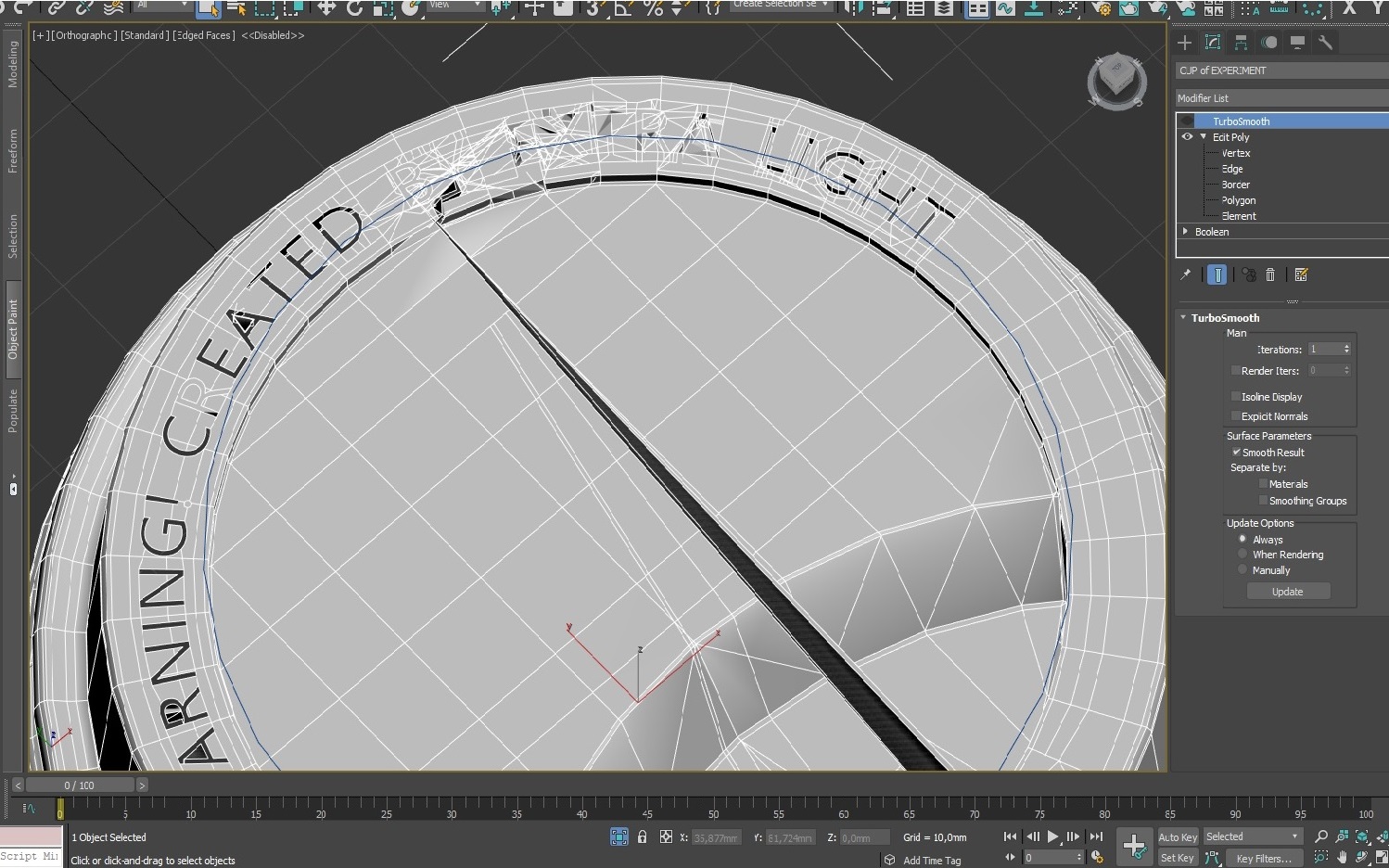Select When Rendering update option
Screen dimensions: 1389x868
click(1242, 555)
